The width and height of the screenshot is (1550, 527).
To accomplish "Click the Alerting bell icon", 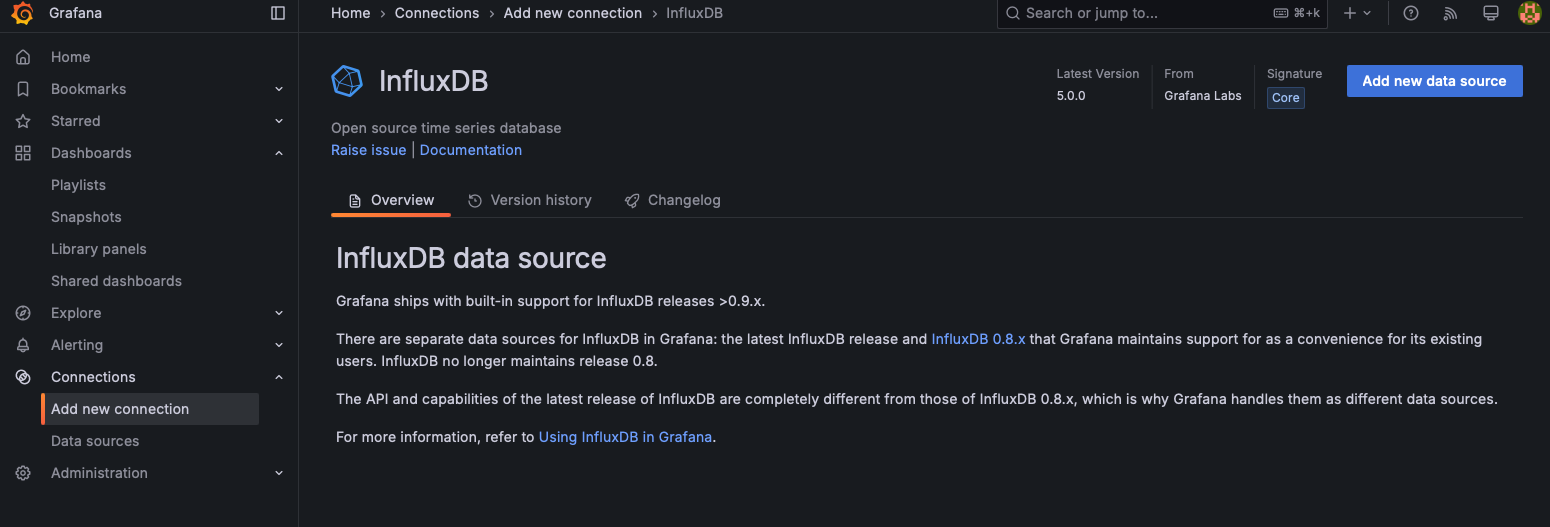I will click(23, 345).
